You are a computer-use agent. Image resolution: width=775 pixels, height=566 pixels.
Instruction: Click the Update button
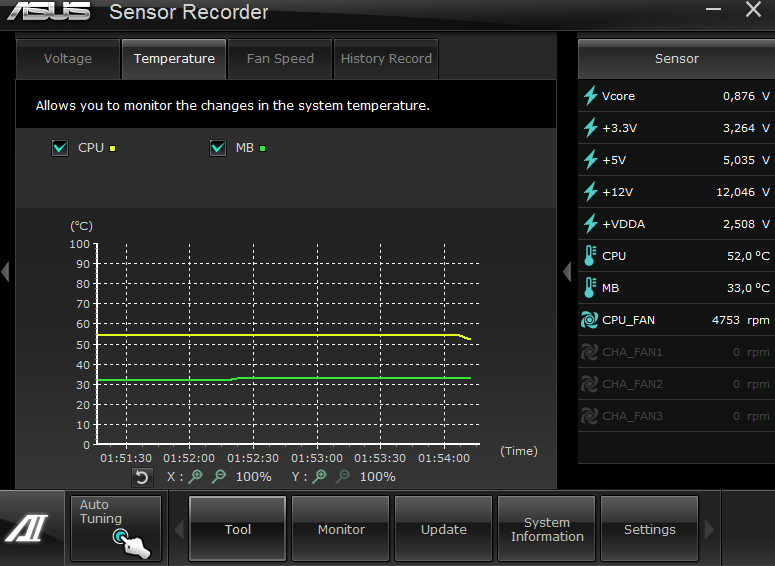pyautogui.click(x=444, y=529)
